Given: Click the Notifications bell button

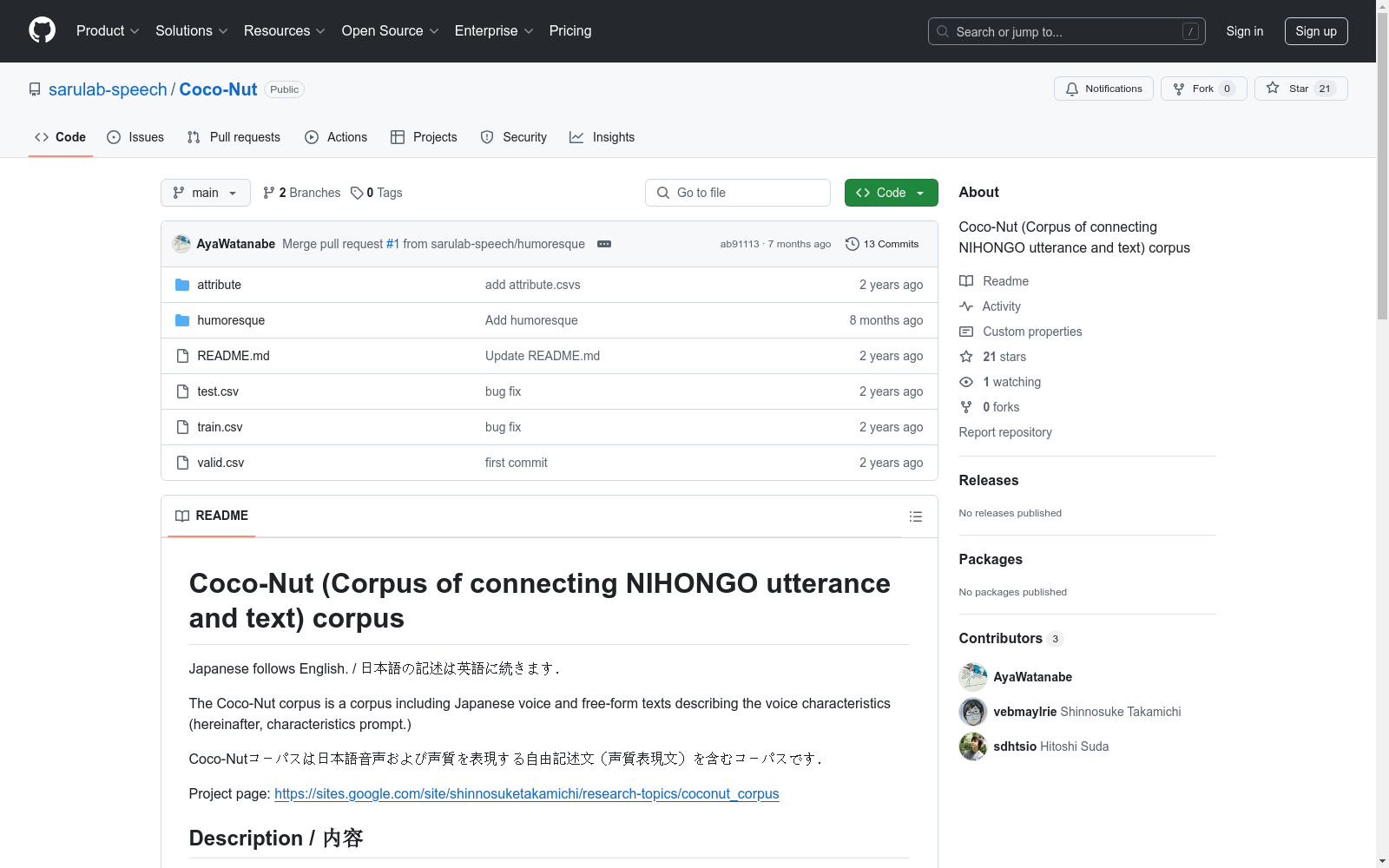Looking at the screenshot, I should 1103,89.
